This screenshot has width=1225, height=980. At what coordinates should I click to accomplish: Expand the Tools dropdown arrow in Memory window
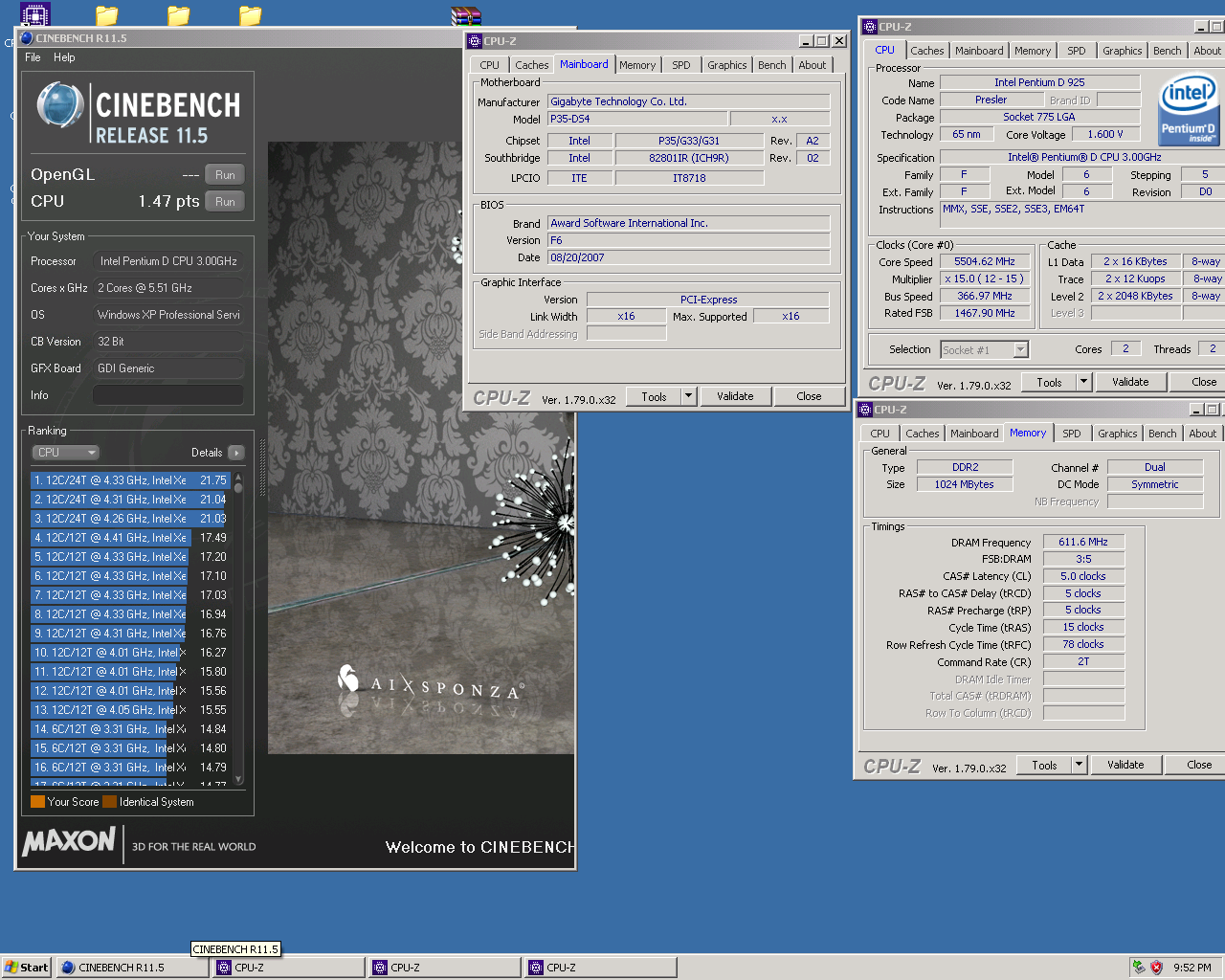tap(1079, 765)
